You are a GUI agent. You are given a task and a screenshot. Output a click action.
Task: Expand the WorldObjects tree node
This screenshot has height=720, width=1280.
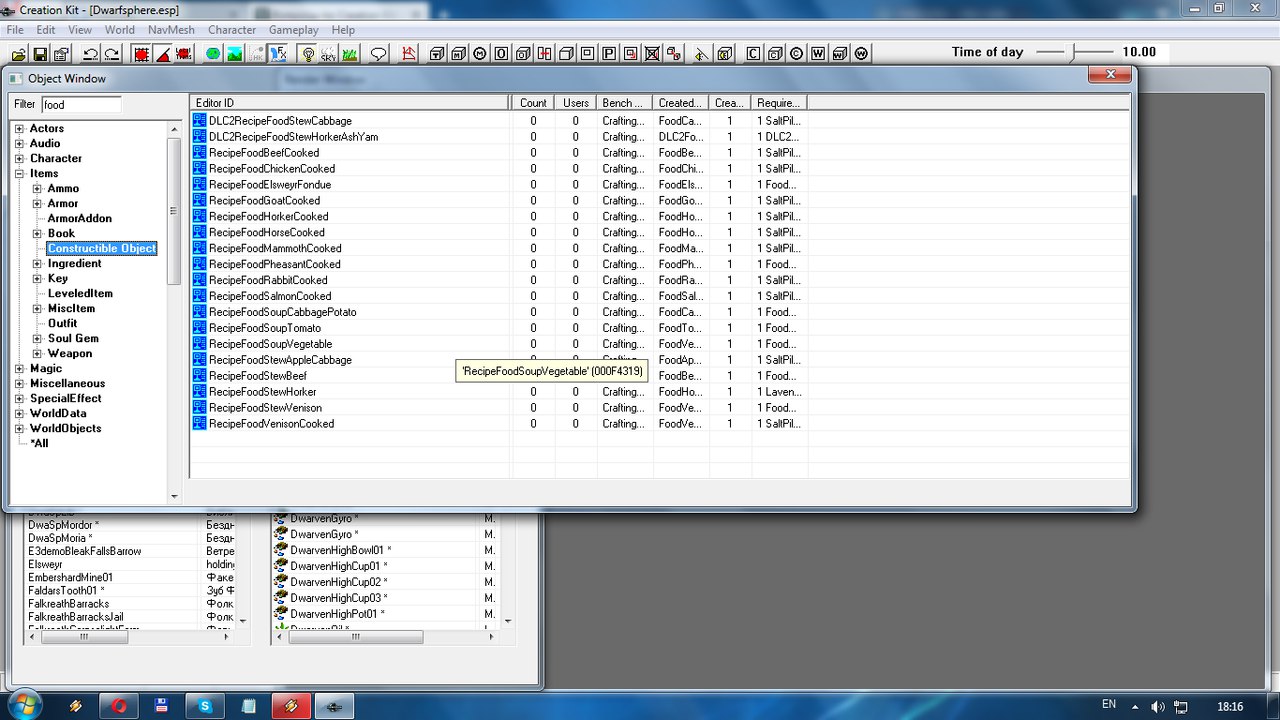(x=19, y=429)
